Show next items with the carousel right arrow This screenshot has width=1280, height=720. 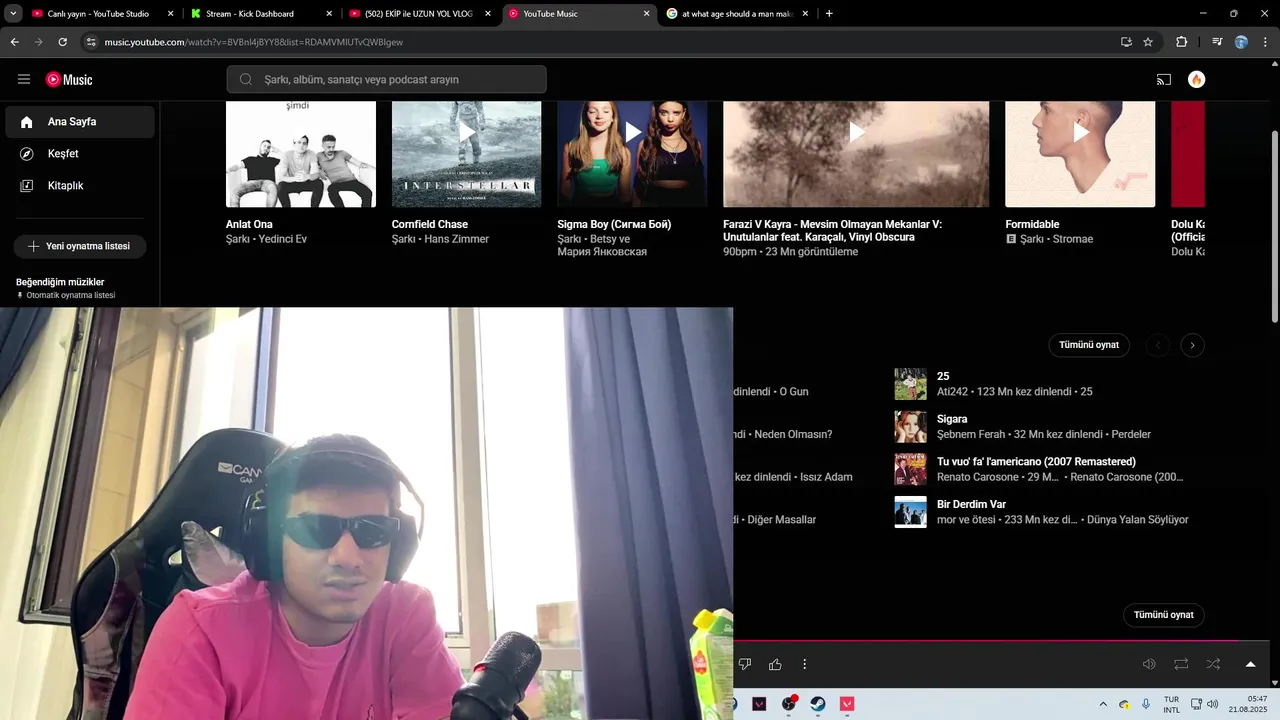click(1192, 345)
